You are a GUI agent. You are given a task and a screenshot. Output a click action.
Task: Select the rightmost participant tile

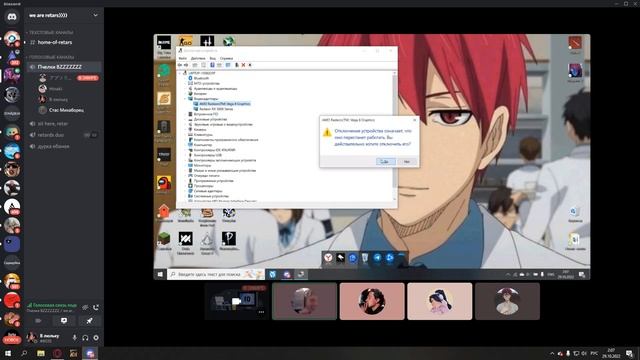coord(507,301)
